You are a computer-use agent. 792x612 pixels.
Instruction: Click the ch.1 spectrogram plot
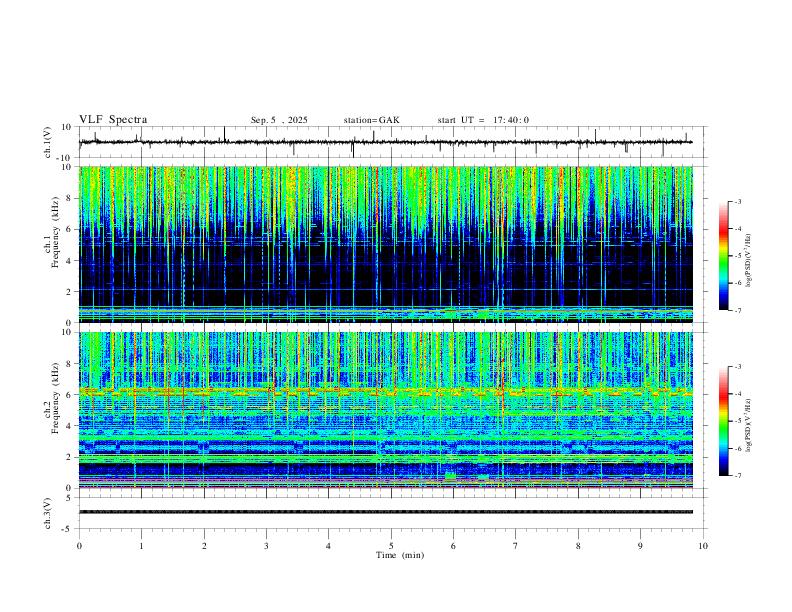coord(385,244)
